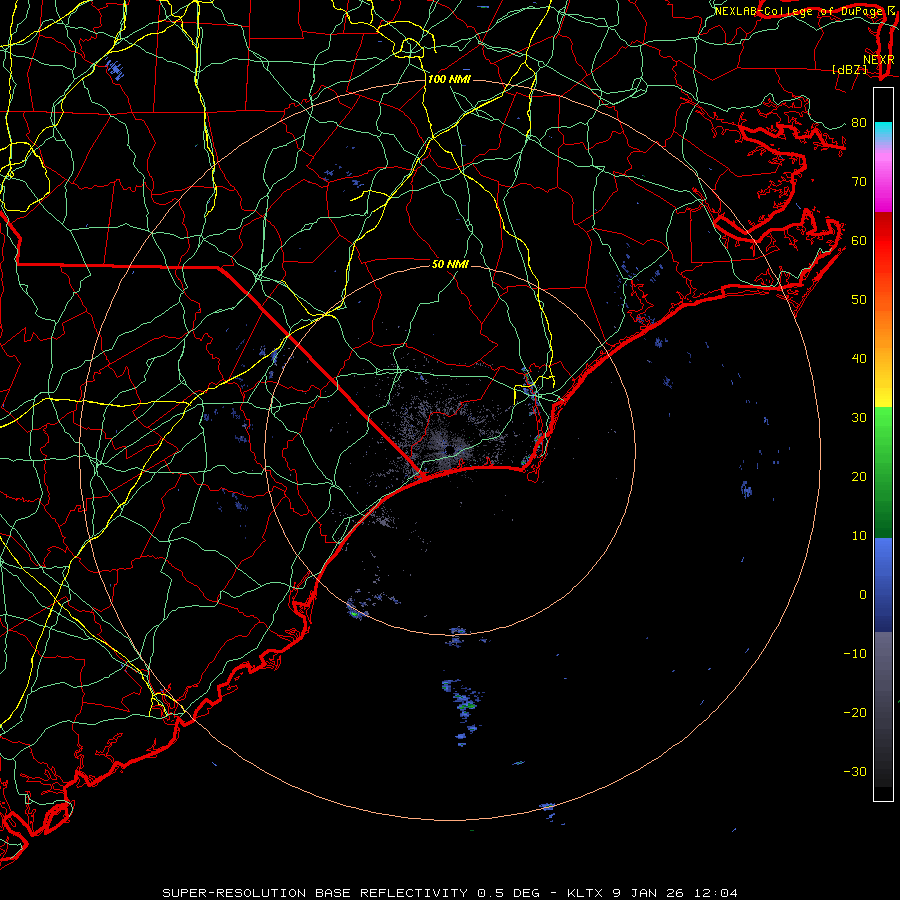Click "SUPER-RESOLUTION BASE REFLECTIVITY" in the caption
Screen dimensions: 900x900
315,893
